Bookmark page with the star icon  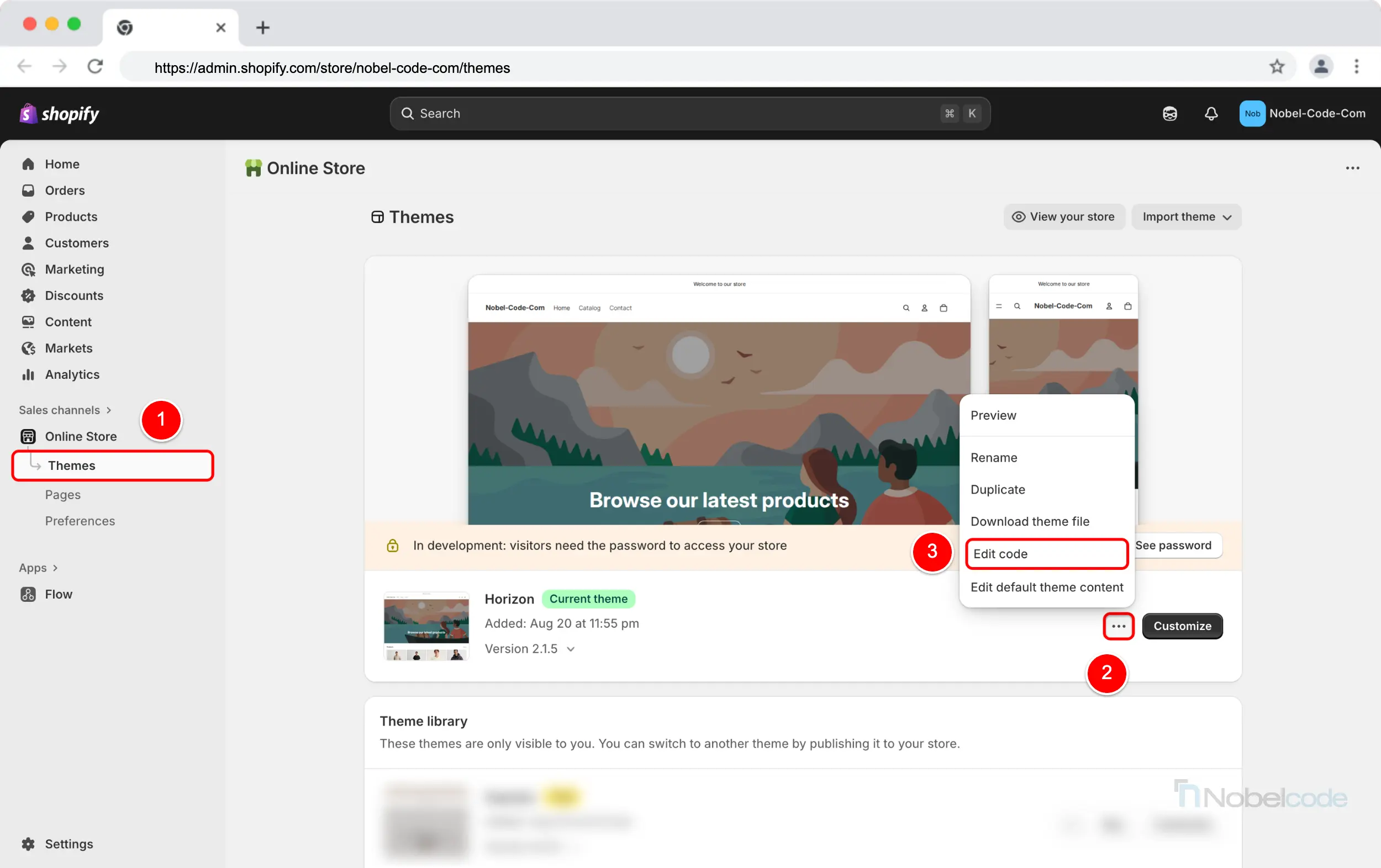coord(1276,67)
